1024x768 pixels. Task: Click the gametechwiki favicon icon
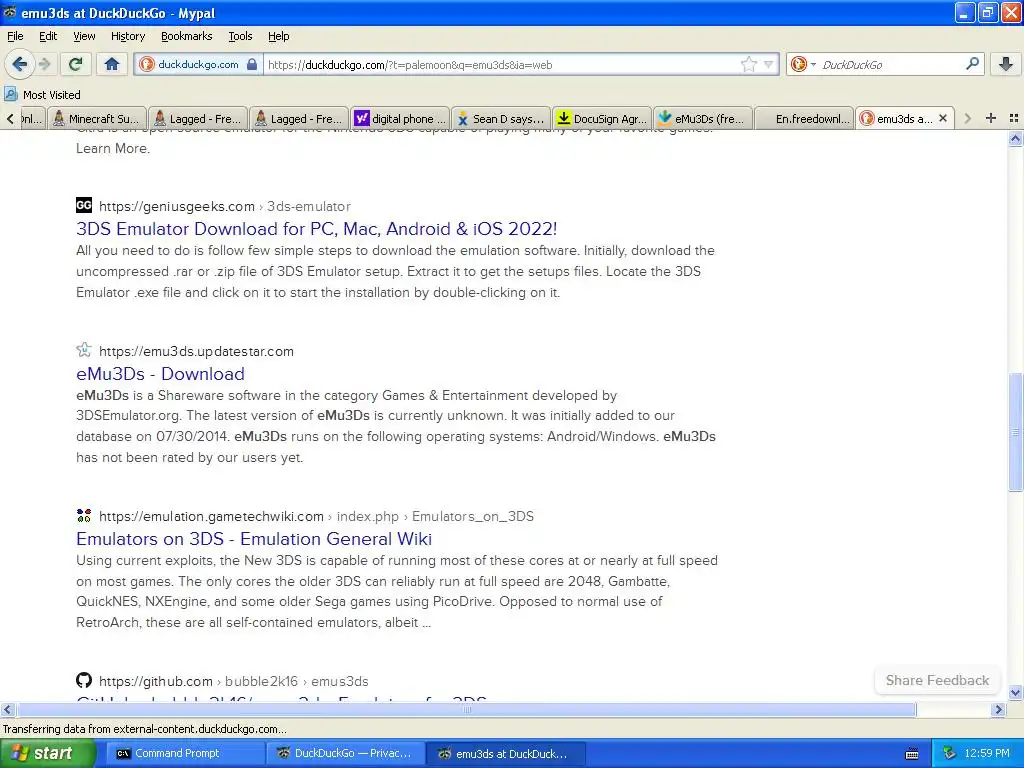(84, 515)
